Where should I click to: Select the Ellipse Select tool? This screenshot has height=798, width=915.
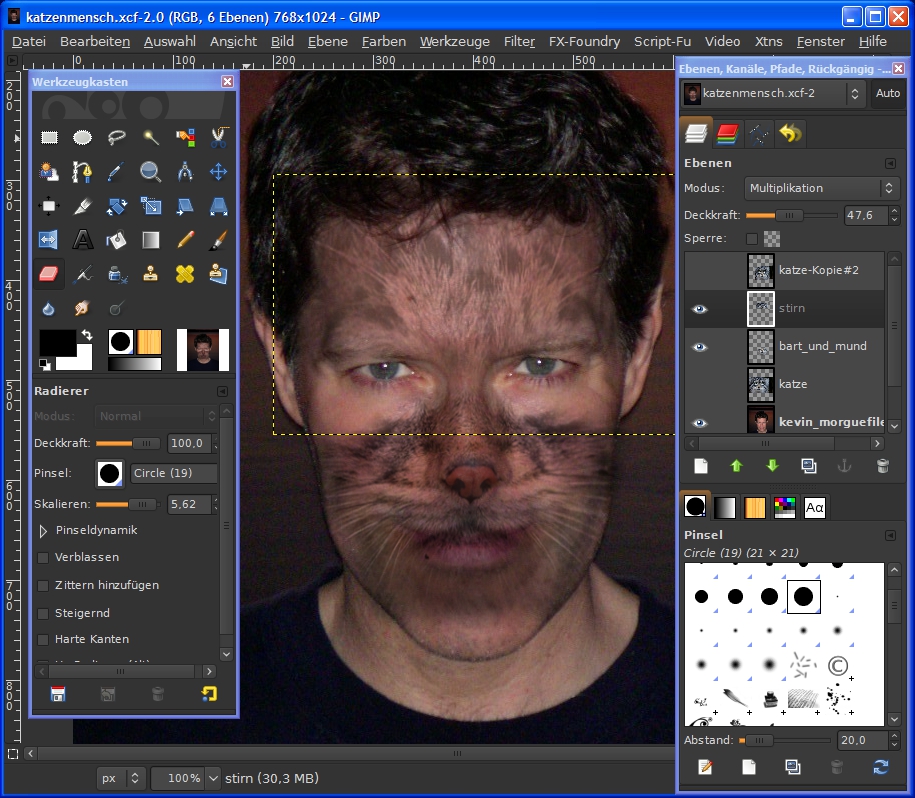point(82,138)
